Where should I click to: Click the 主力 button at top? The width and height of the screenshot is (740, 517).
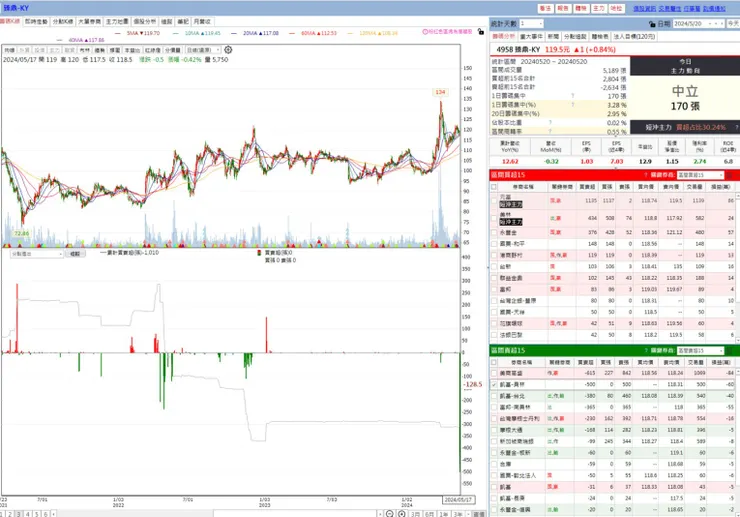tap(599, 8)
